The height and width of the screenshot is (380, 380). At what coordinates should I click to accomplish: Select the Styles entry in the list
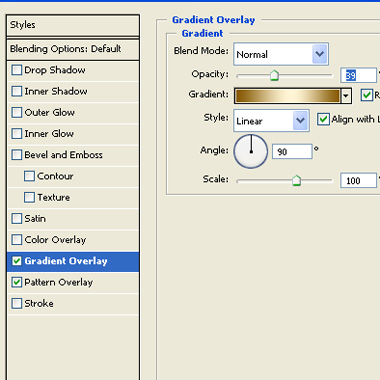73,25
